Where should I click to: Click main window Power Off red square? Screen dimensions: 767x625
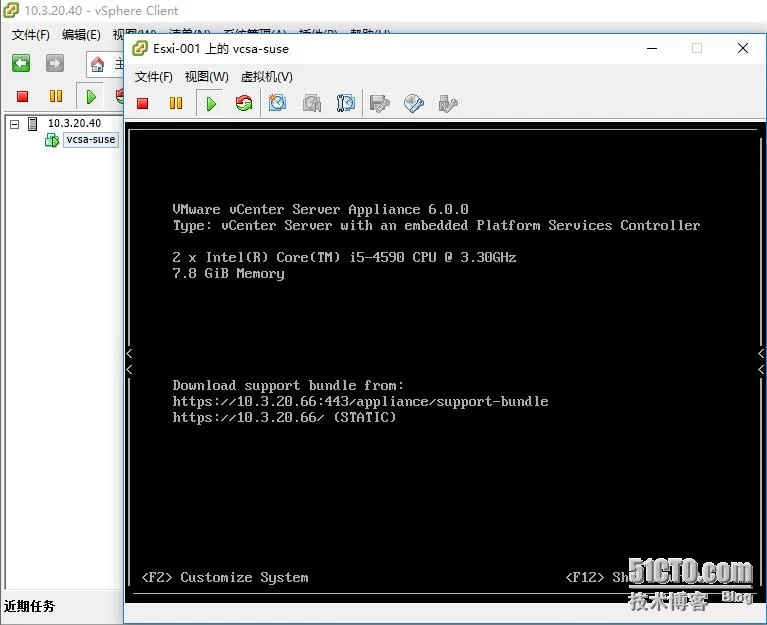[x=22, y=96]
